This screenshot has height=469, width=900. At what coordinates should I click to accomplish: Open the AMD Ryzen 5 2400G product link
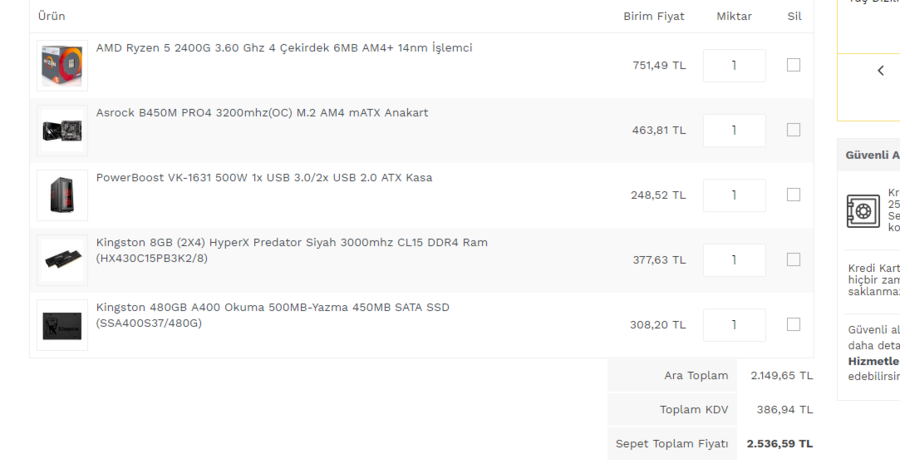[284, 48]
